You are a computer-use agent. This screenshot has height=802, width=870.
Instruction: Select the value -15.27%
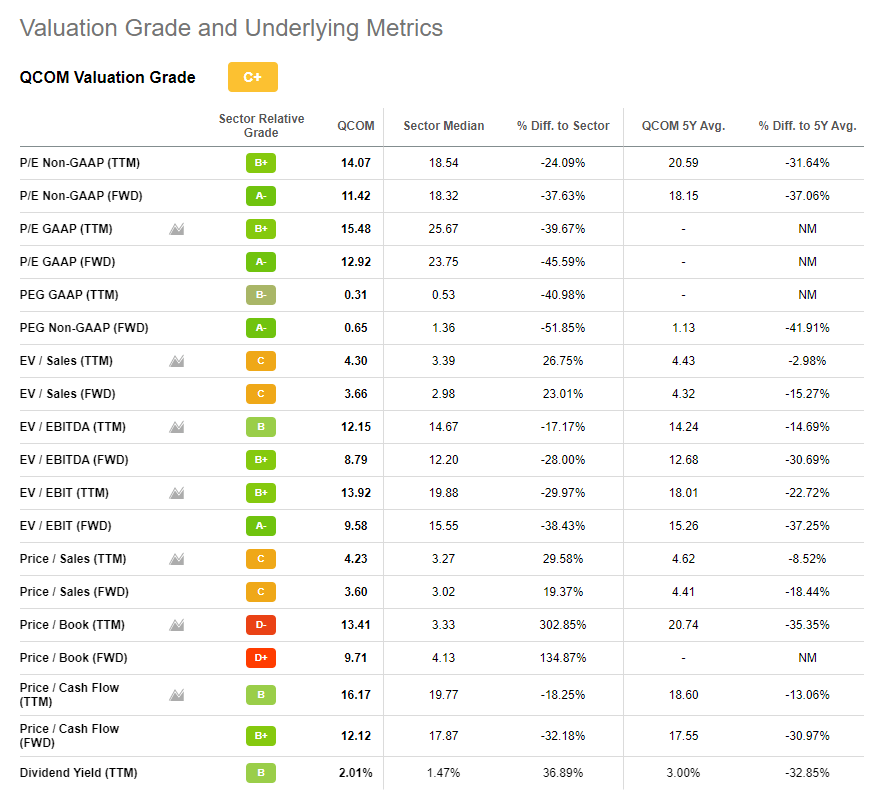coord(807,394)
